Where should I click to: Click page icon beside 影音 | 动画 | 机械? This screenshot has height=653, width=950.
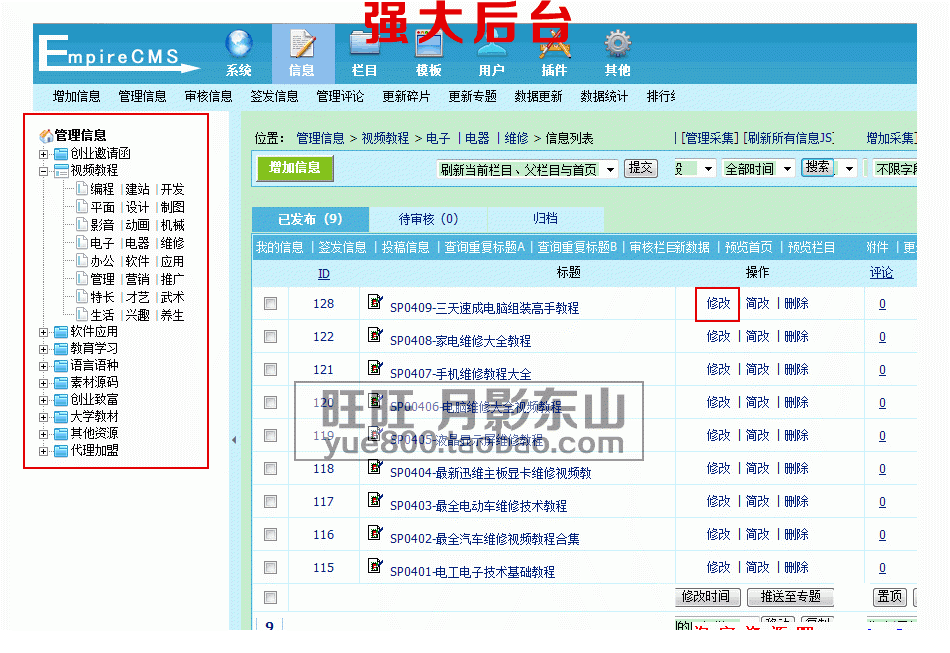pos(82,225)
